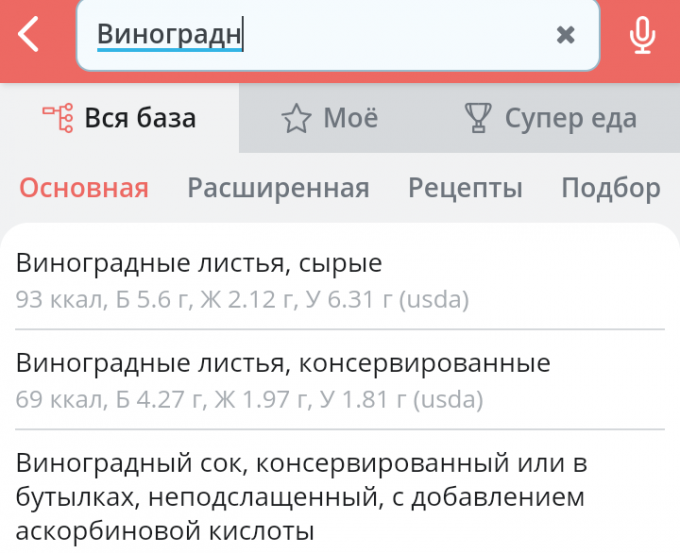Click the 93 ккал nutrition details line
This screenshot has width=680, height=553.
[242, 299]
